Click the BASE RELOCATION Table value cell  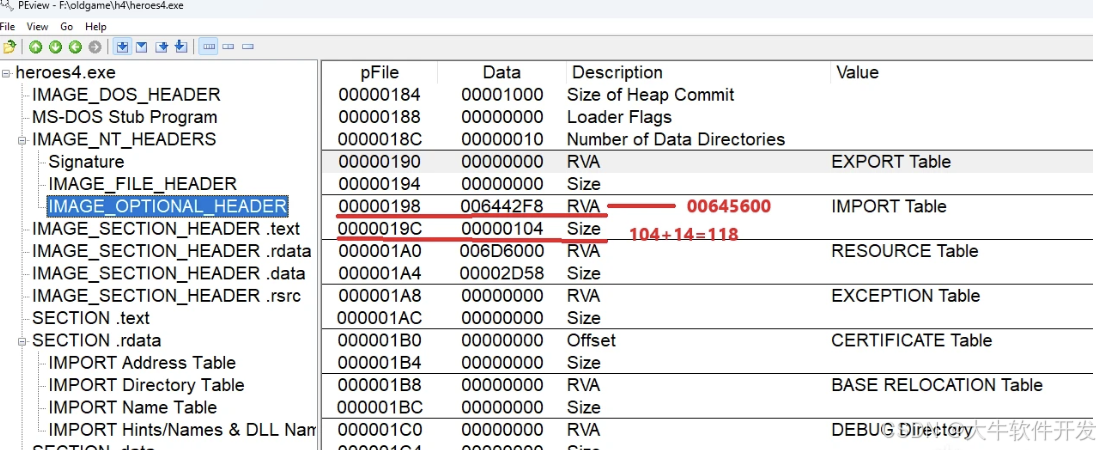pos(937,385)
